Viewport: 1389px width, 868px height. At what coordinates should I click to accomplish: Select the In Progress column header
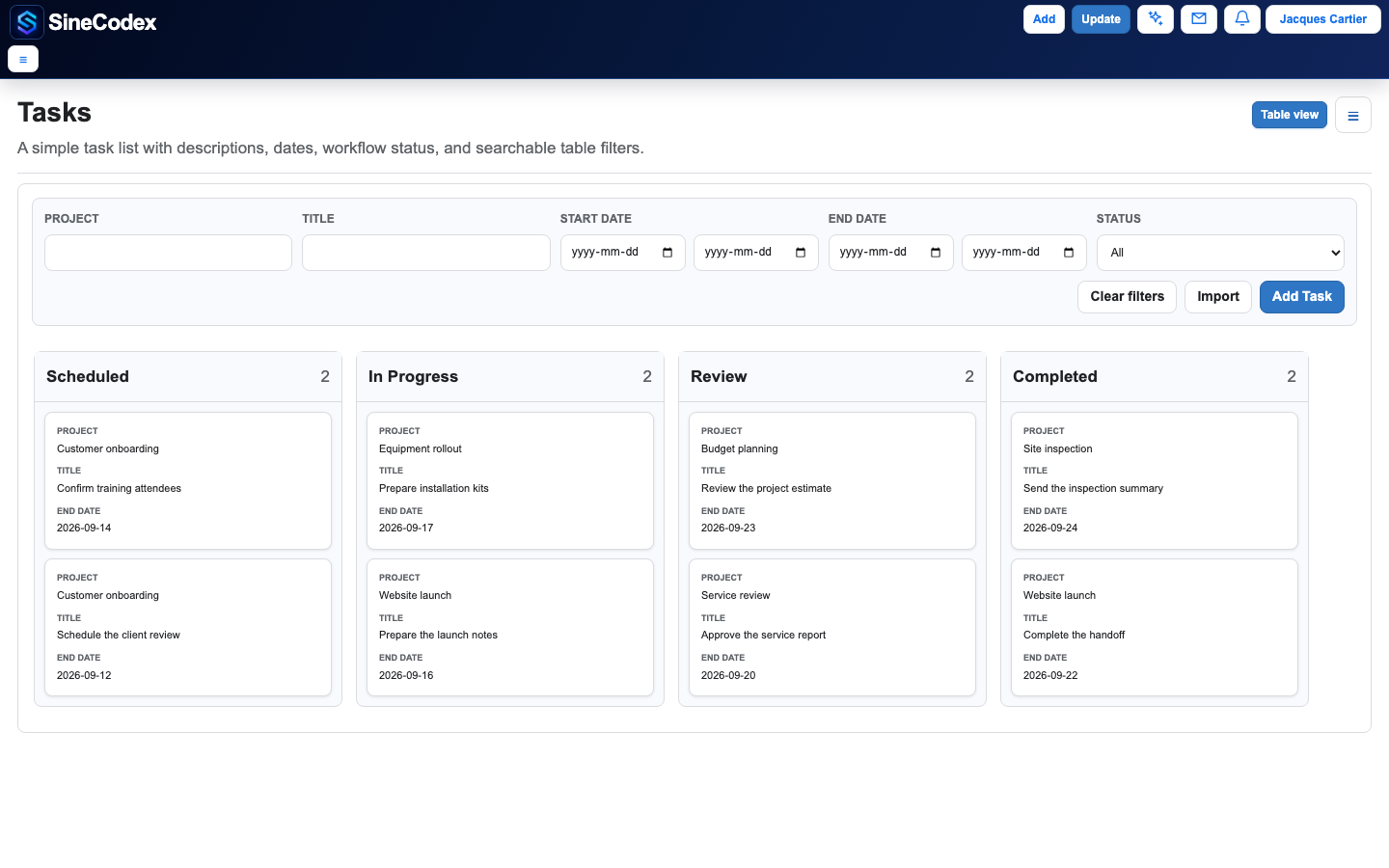coord(510,377)
